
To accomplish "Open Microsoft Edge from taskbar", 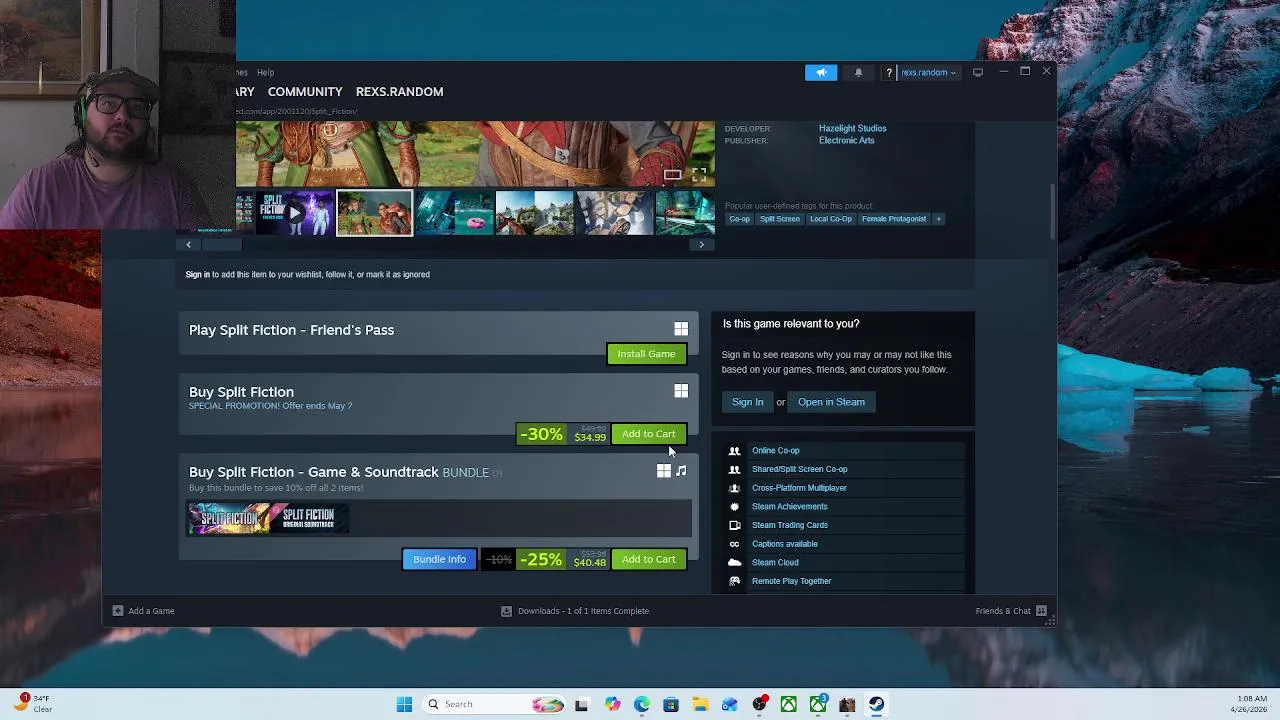I will click(x=641, y=704).
